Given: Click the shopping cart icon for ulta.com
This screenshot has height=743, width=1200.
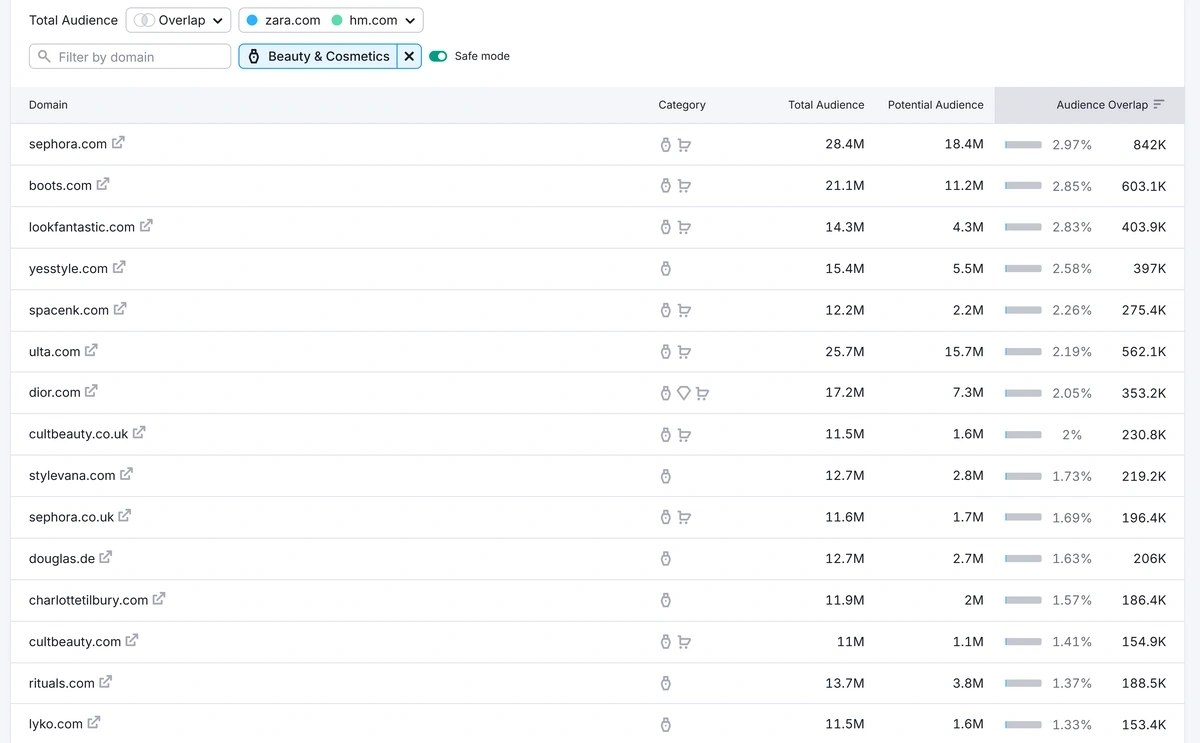Looking at the screenshot, I should click(x=684, y=352).
